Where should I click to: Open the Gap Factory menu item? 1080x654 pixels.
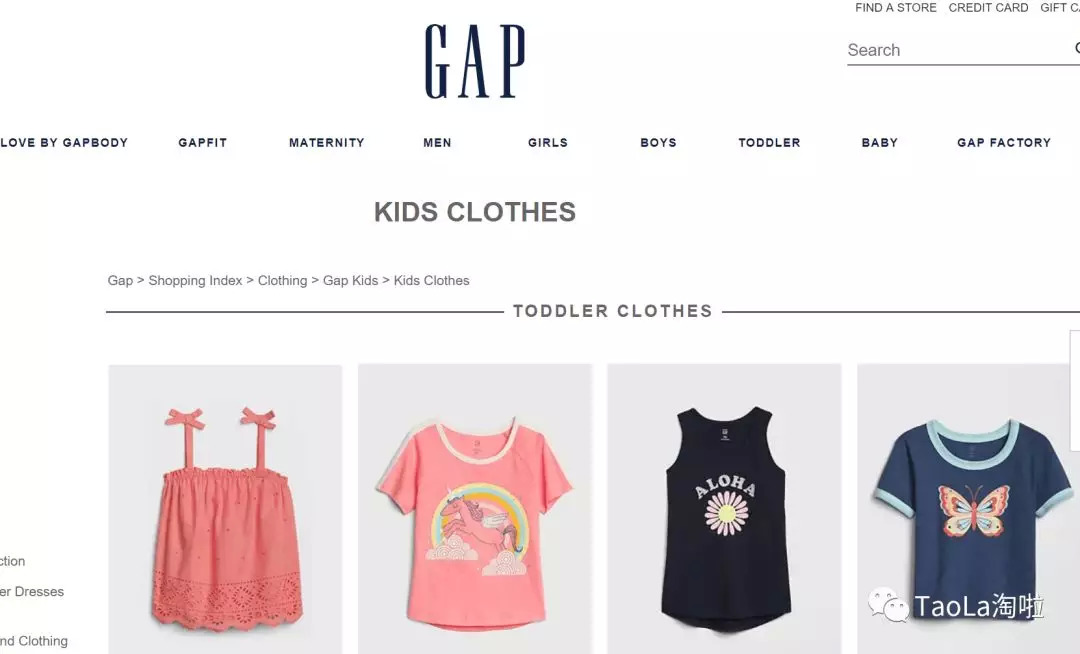pos(1004,143)
